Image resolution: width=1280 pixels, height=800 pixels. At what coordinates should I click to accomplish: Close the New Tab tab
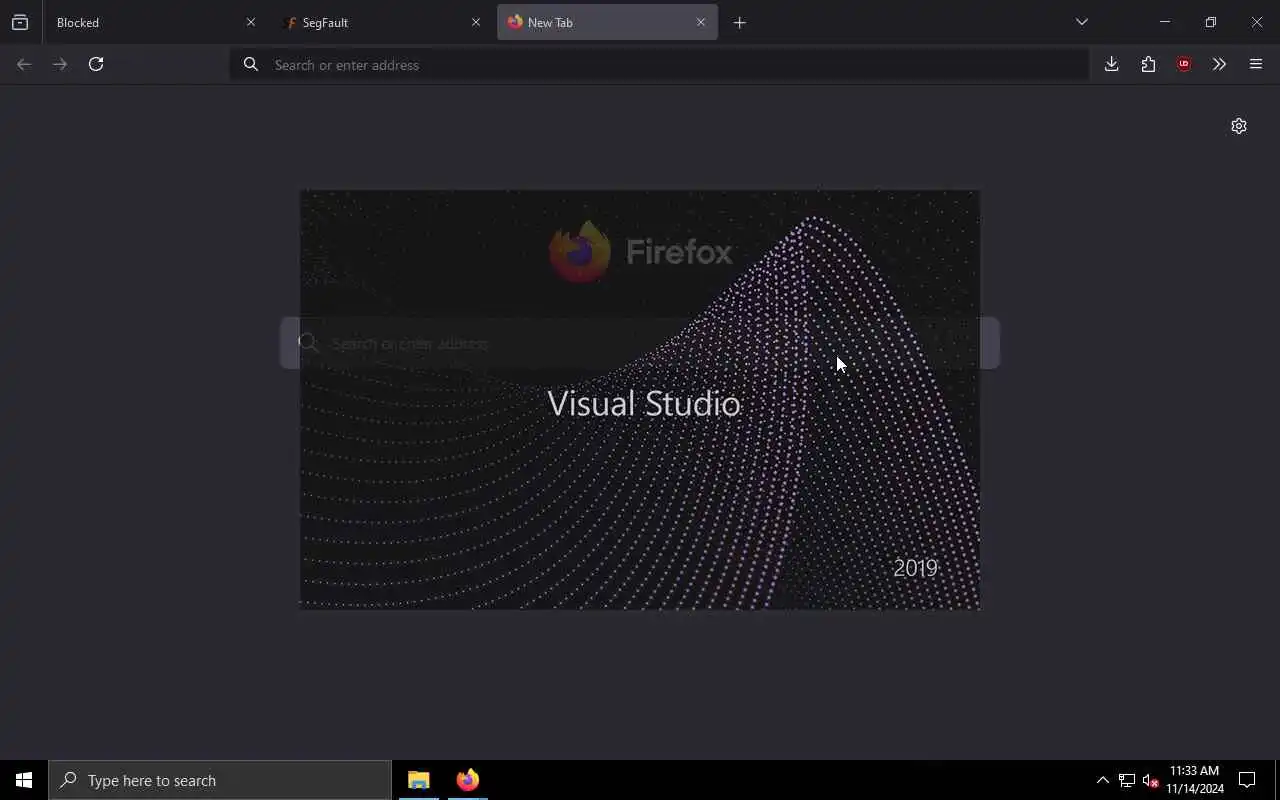701,22
